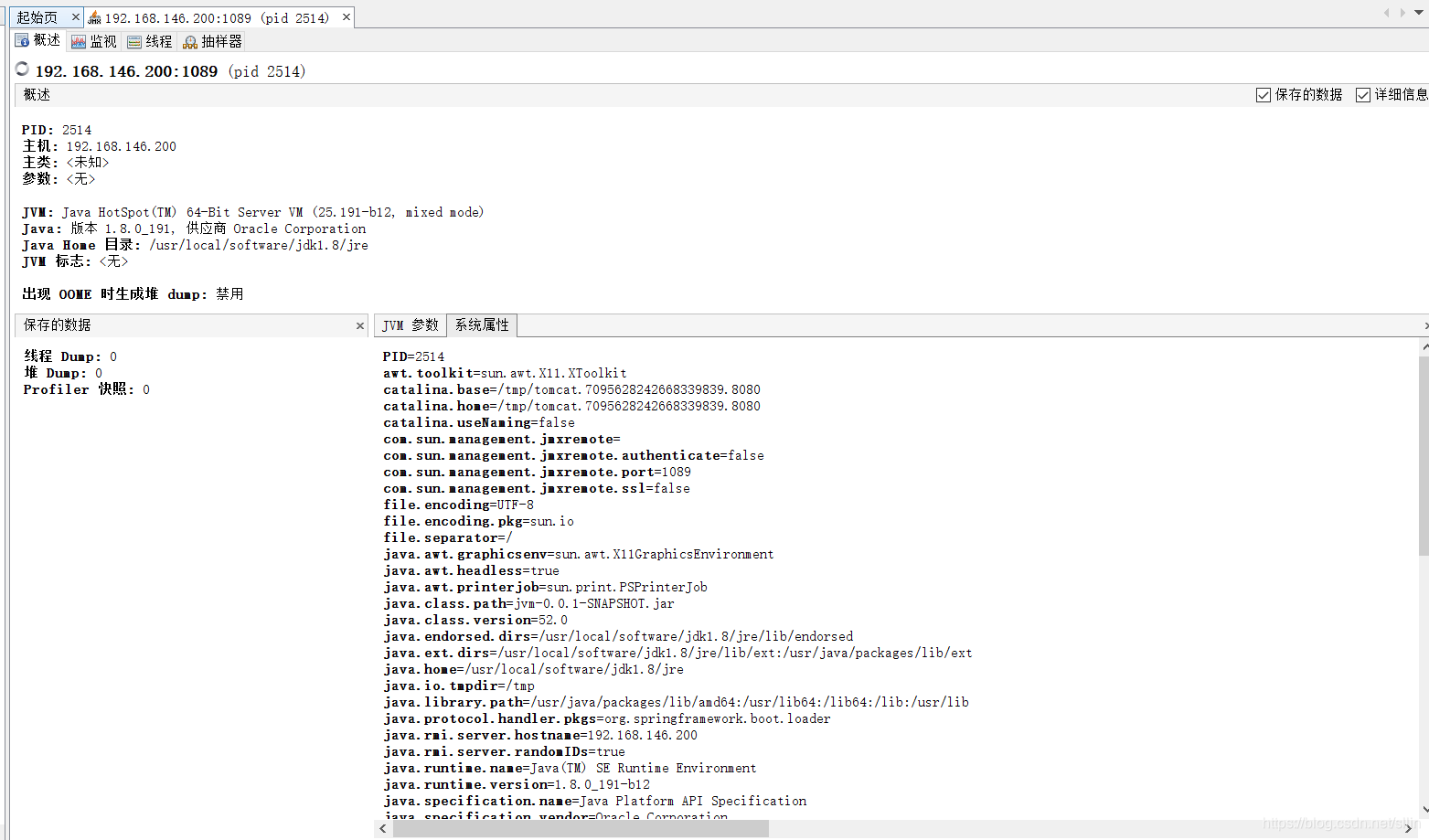The width and height of the screenshot is (1429, 840).
Task: Click the '主类: <未知>' line
Action: click(66, 163)
